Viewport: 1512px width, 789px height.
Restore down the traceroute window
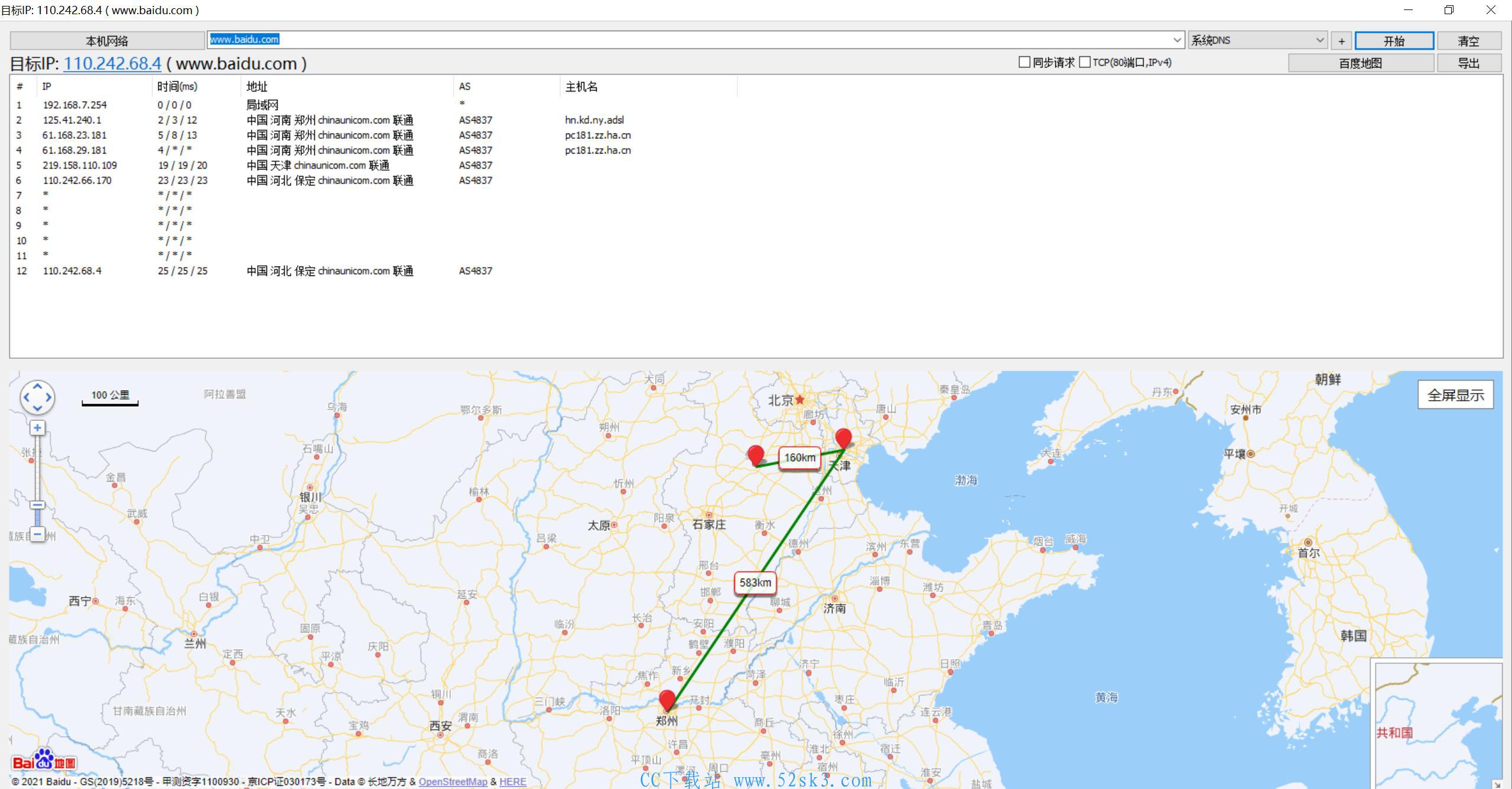click(x=1449, y=10)
